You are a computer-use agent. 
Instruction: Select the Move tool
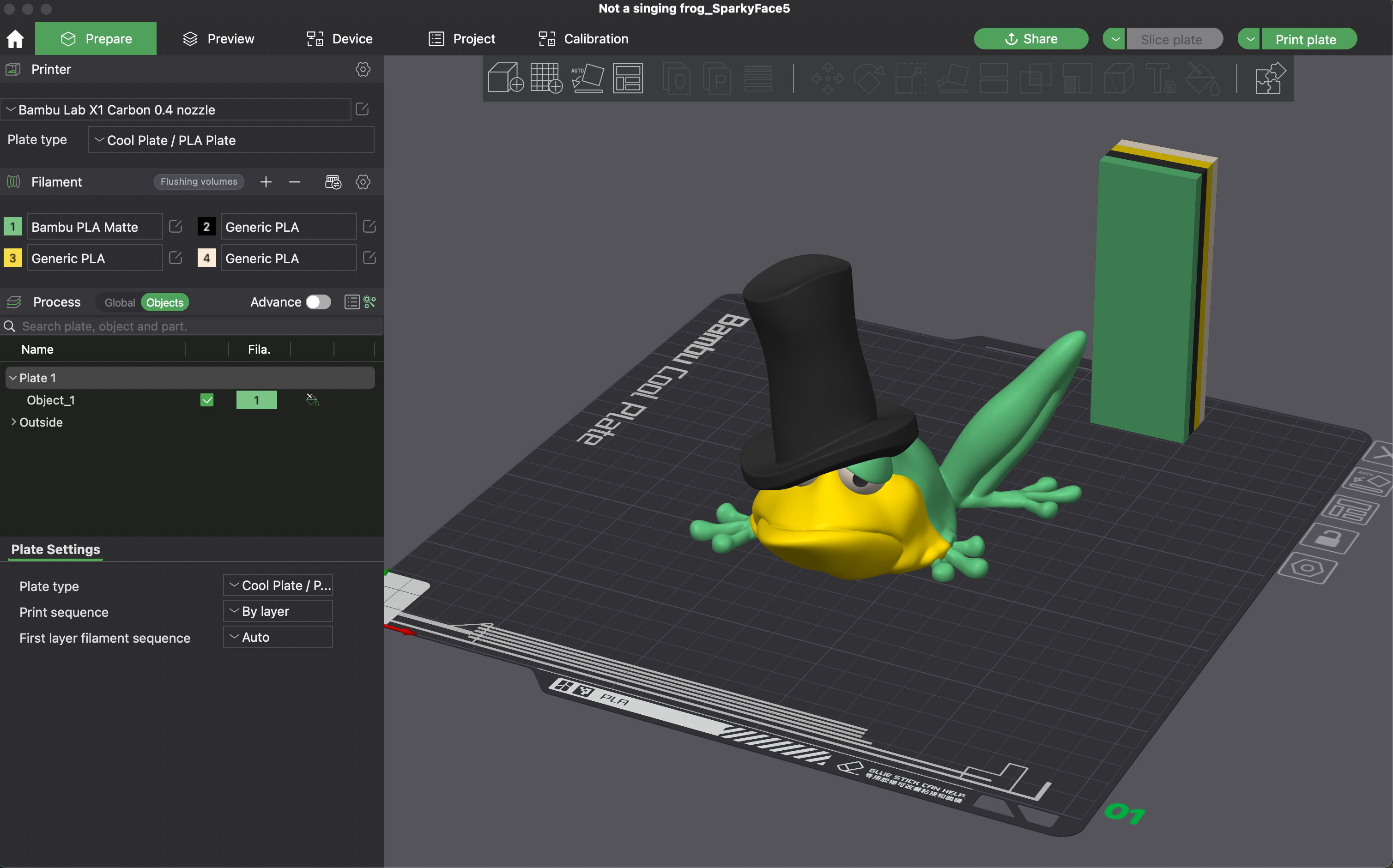pos(827,78)
